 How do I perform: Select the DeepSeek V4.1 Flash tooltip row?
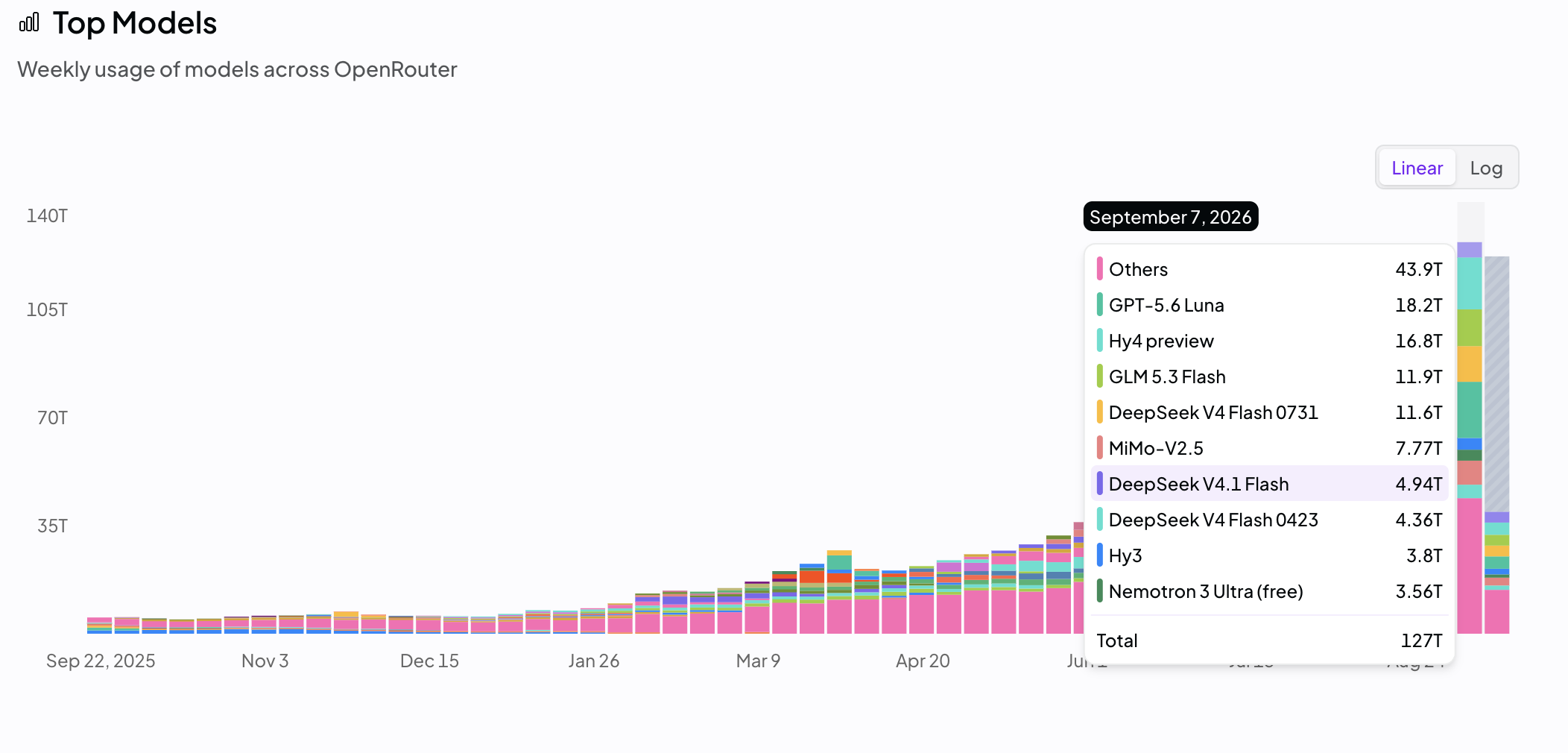(x=1269, y=483)
